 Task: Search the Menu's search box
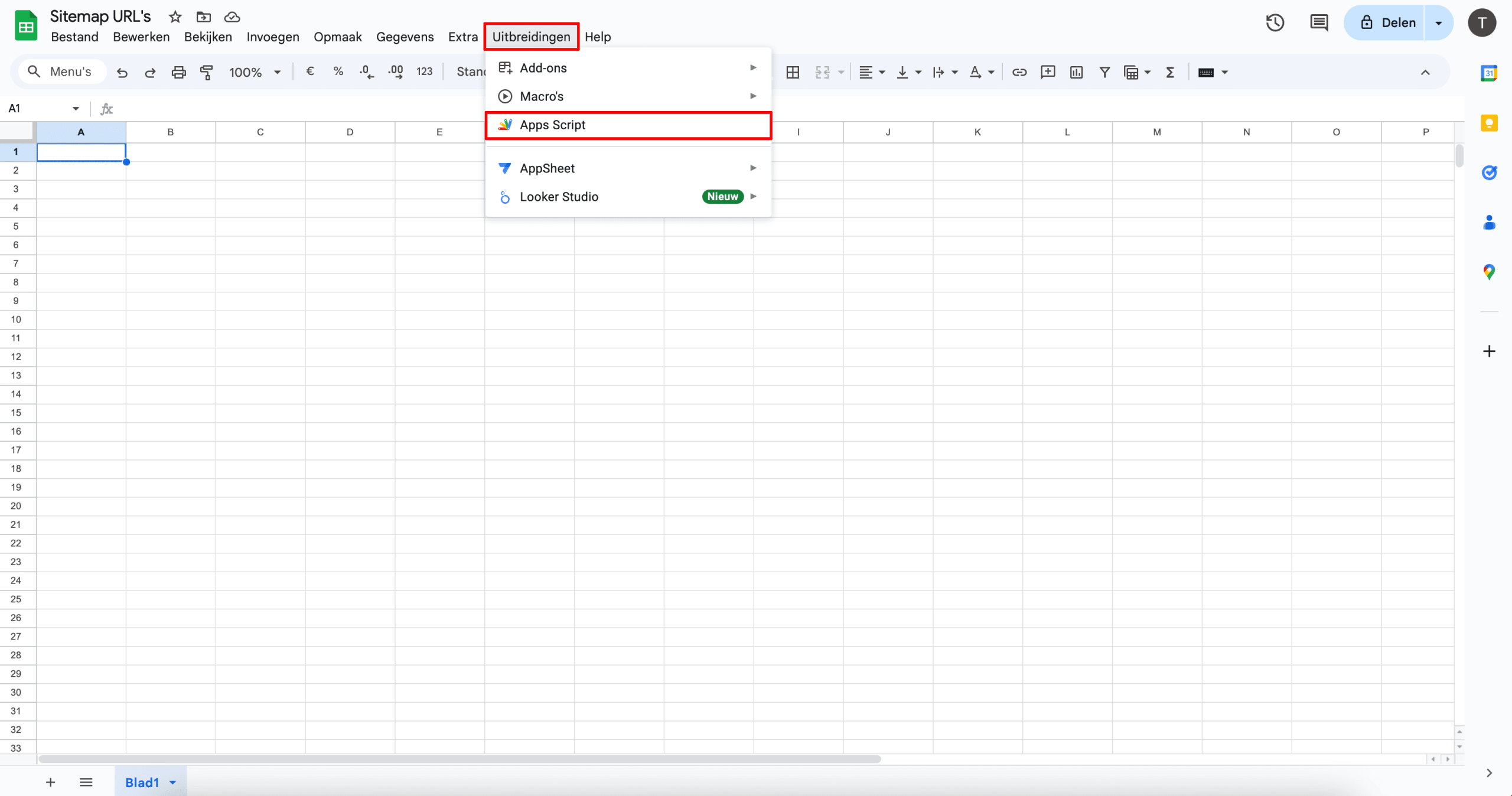(x=63, y=72)
